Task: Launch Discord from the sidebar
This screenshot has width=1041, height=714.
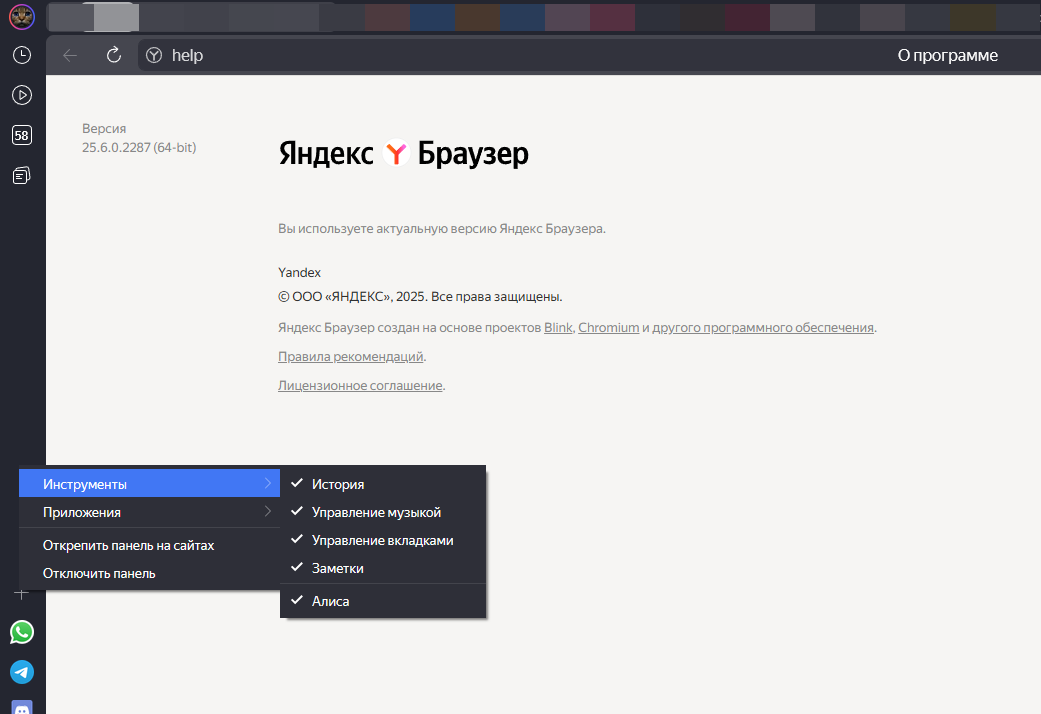Action: tap(22, 707)
